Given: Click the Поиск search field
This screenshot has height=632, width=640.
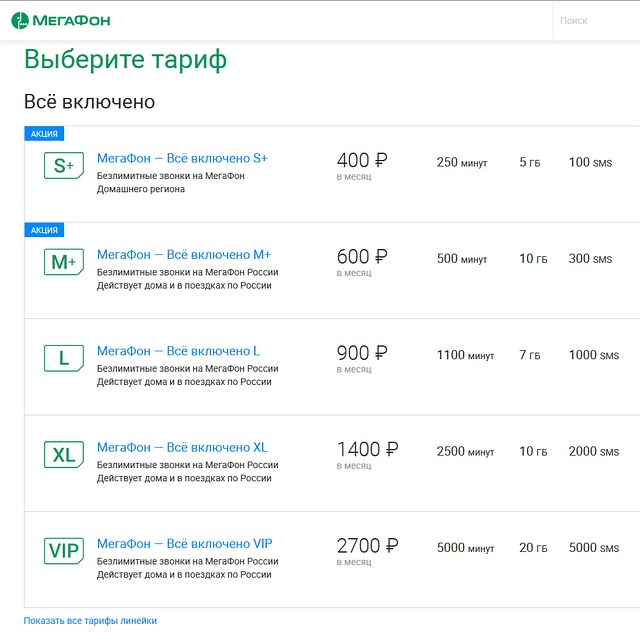Looking at the screenshot, I should 597,20.
